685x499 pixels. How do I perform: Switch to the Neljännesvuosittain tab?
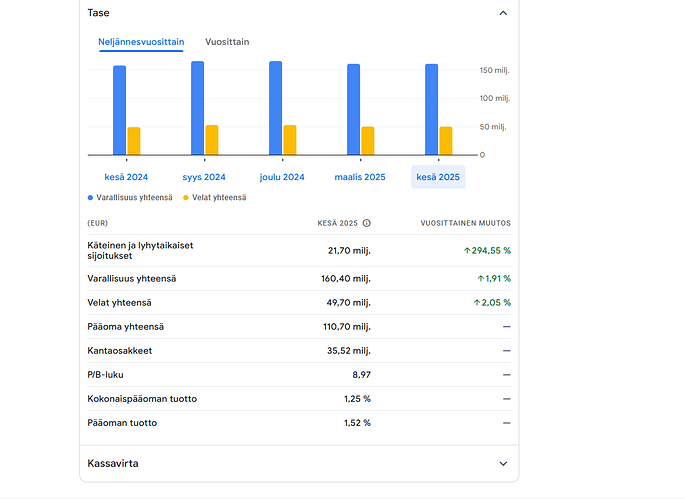tap(141, 42)
